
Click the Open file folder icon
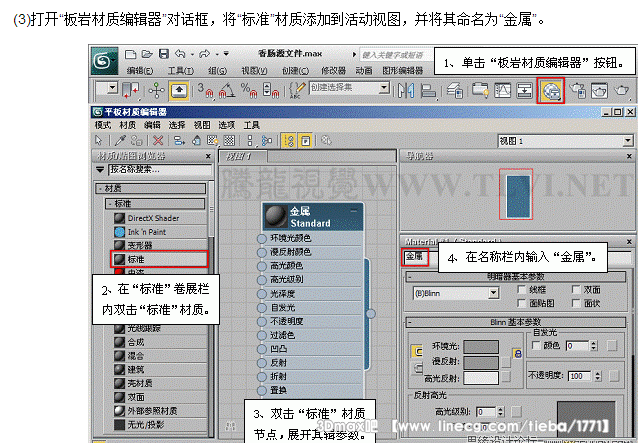click(x=147, y=54)
